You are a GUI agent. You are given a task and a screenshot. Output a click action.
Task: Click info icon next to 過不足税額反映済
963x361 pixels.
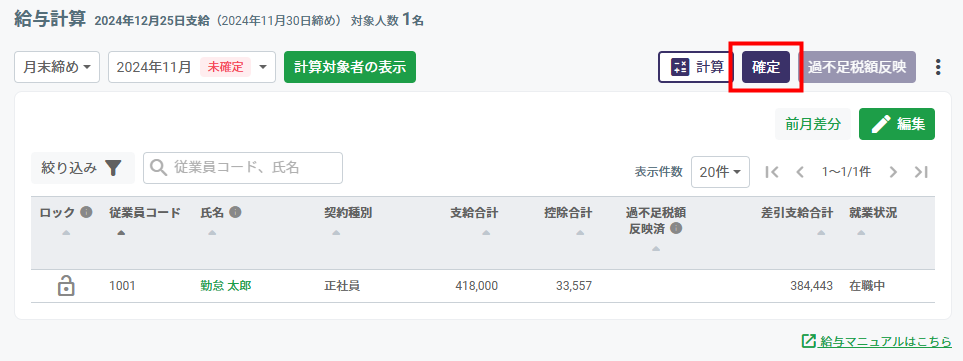676,228
